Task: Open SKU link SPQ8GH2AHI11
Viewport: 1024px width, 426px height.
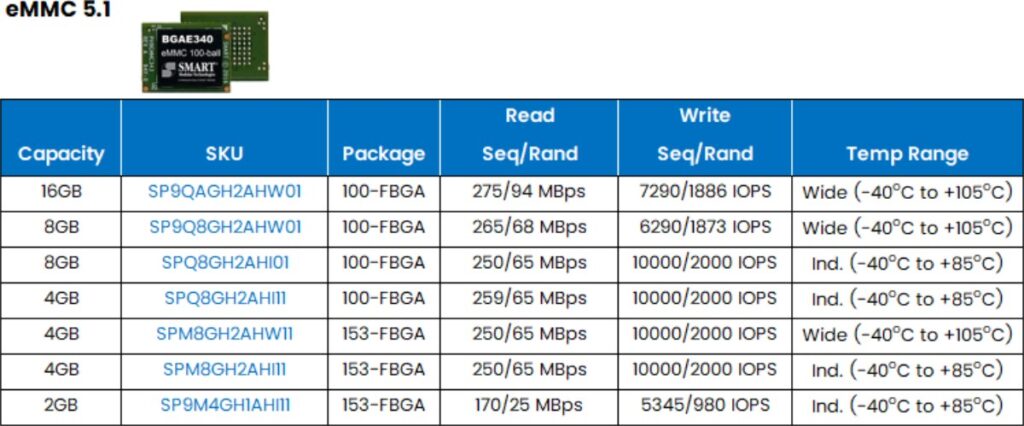Action: tap(225, 298)
